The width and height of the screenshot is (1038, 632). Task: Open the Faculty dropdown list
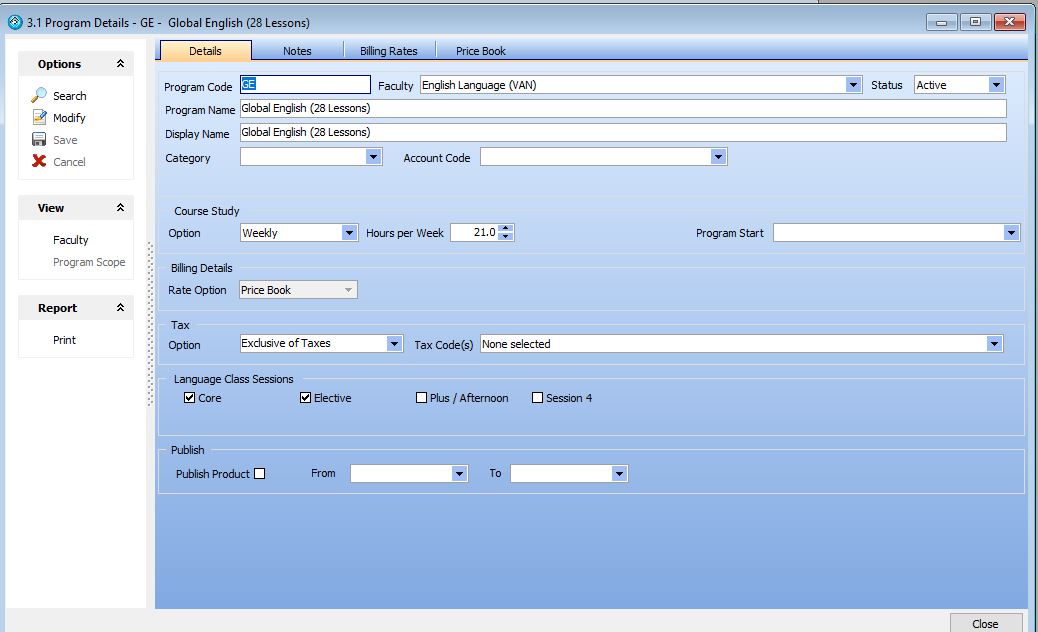point(853,86)
